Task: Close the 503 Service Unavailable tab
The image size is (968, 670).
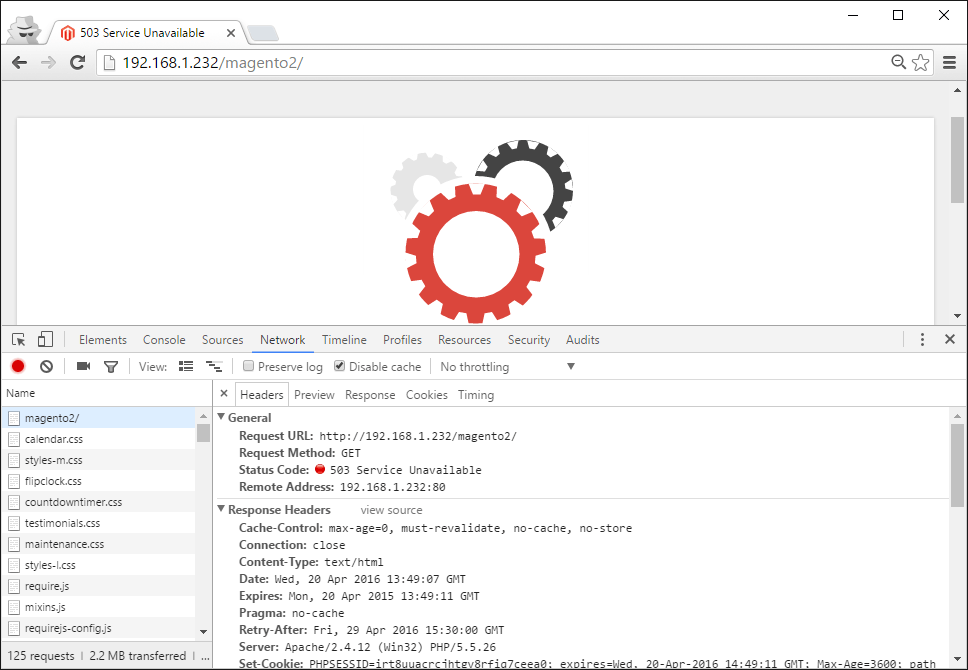Action: tap(231, 33)
